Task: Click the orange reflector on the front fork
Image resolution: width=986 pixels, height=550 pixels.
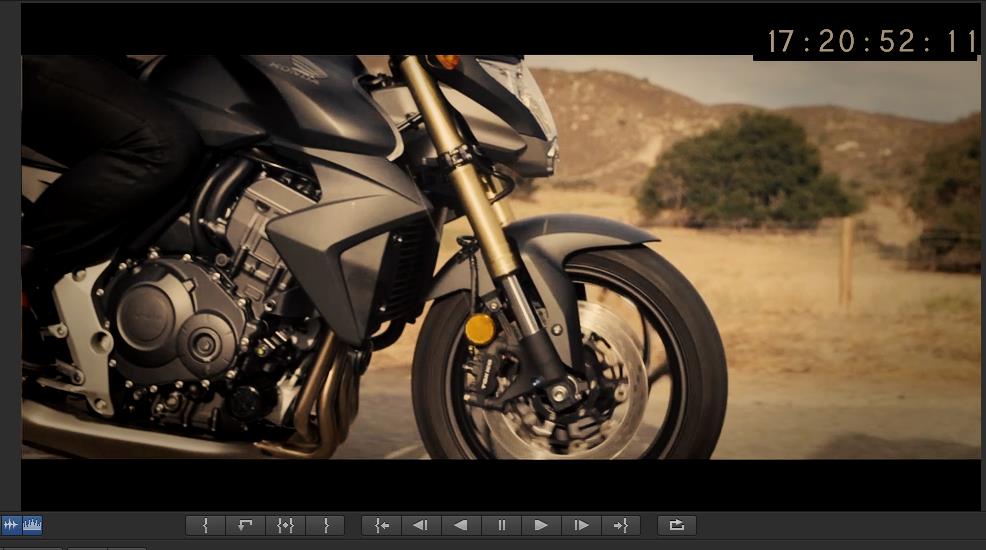Action: (x=481, y=329)
